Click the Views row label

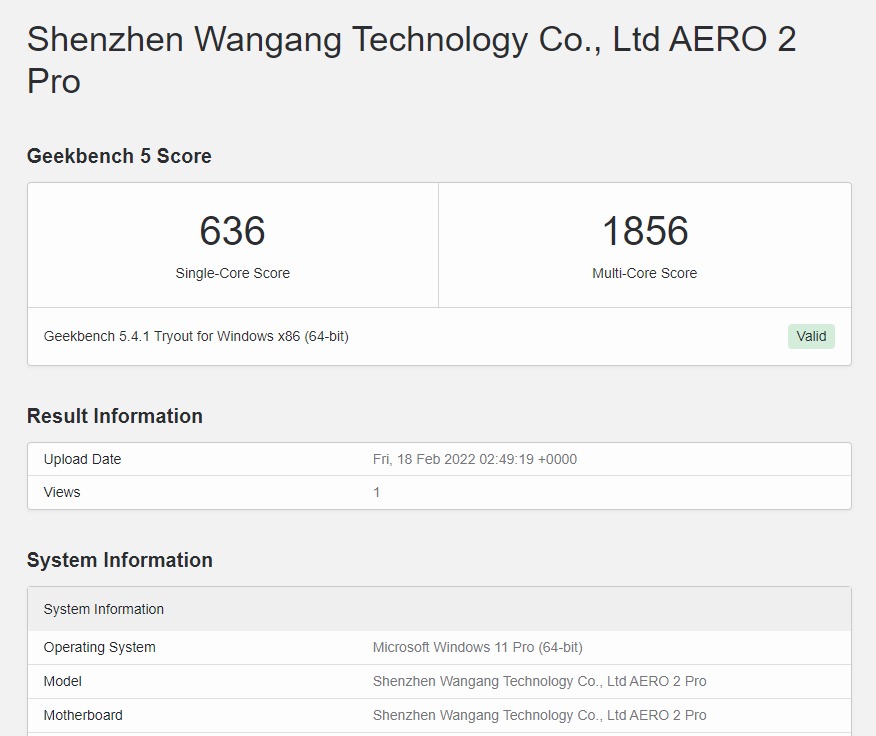click(62, 492)
